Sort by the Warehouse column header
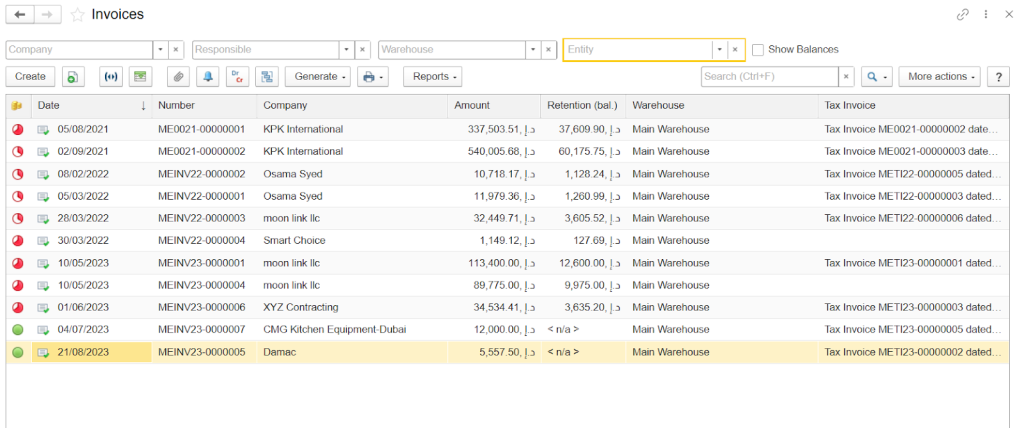Viewport: 1024px width, 428px height. 722,106
